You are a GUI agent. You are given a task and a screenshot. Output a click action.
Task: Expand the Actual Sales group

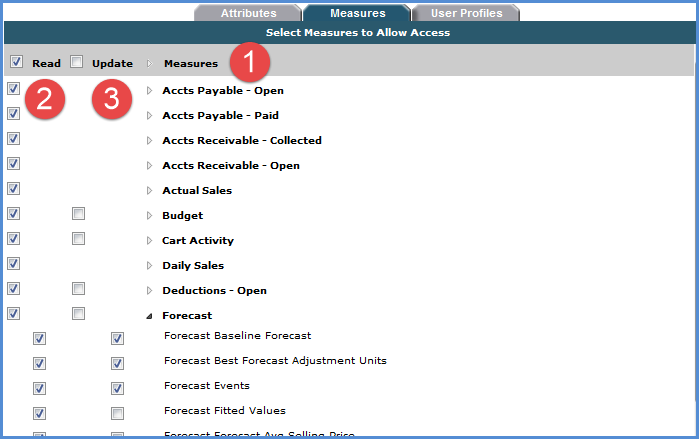(150, 191)
